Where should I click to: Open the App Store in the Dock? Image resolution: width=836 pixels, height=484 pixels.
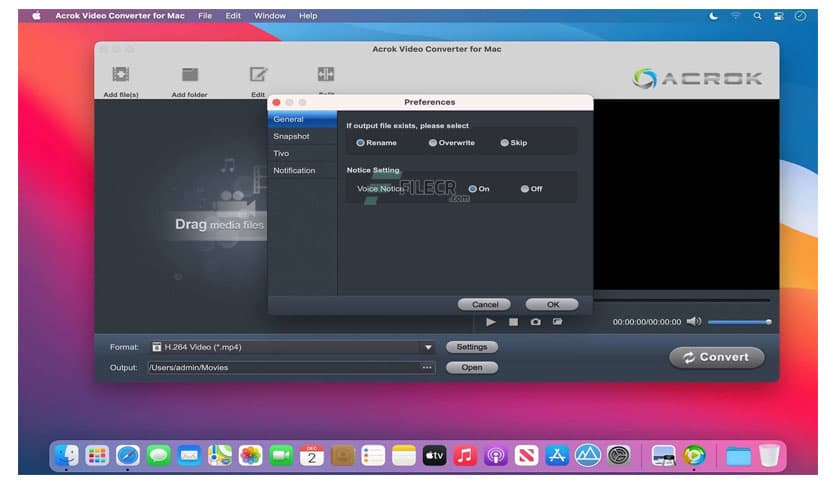(557, 456)
